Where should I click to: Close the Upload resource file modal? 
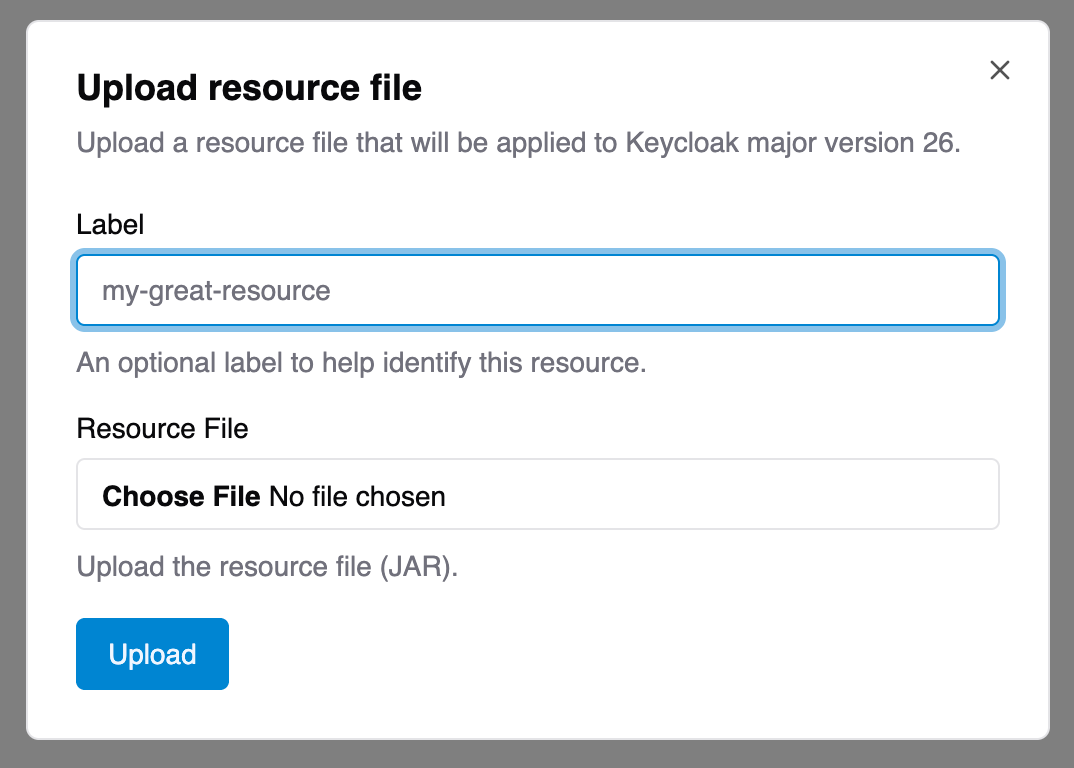pos(999,70)
